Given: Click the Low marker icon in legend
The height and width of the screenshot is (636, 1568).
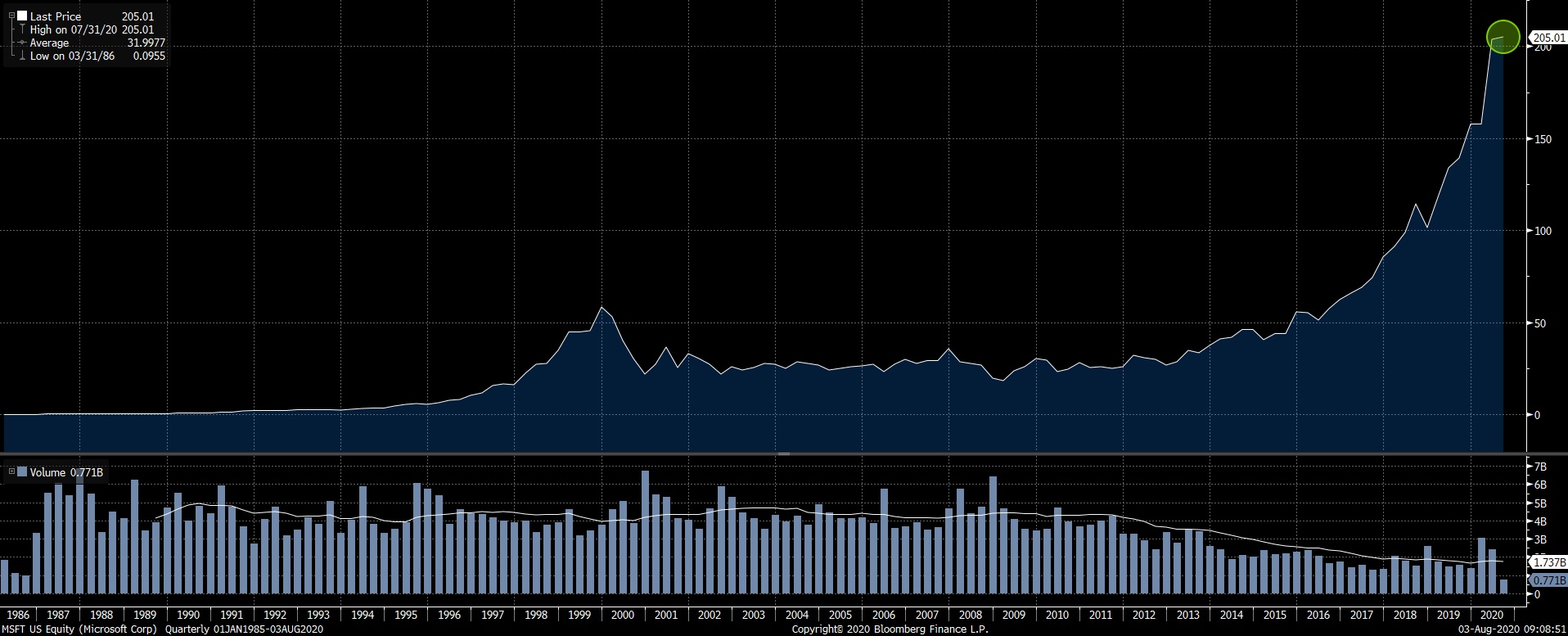Looking at the screenshot, I should [21, 56].
